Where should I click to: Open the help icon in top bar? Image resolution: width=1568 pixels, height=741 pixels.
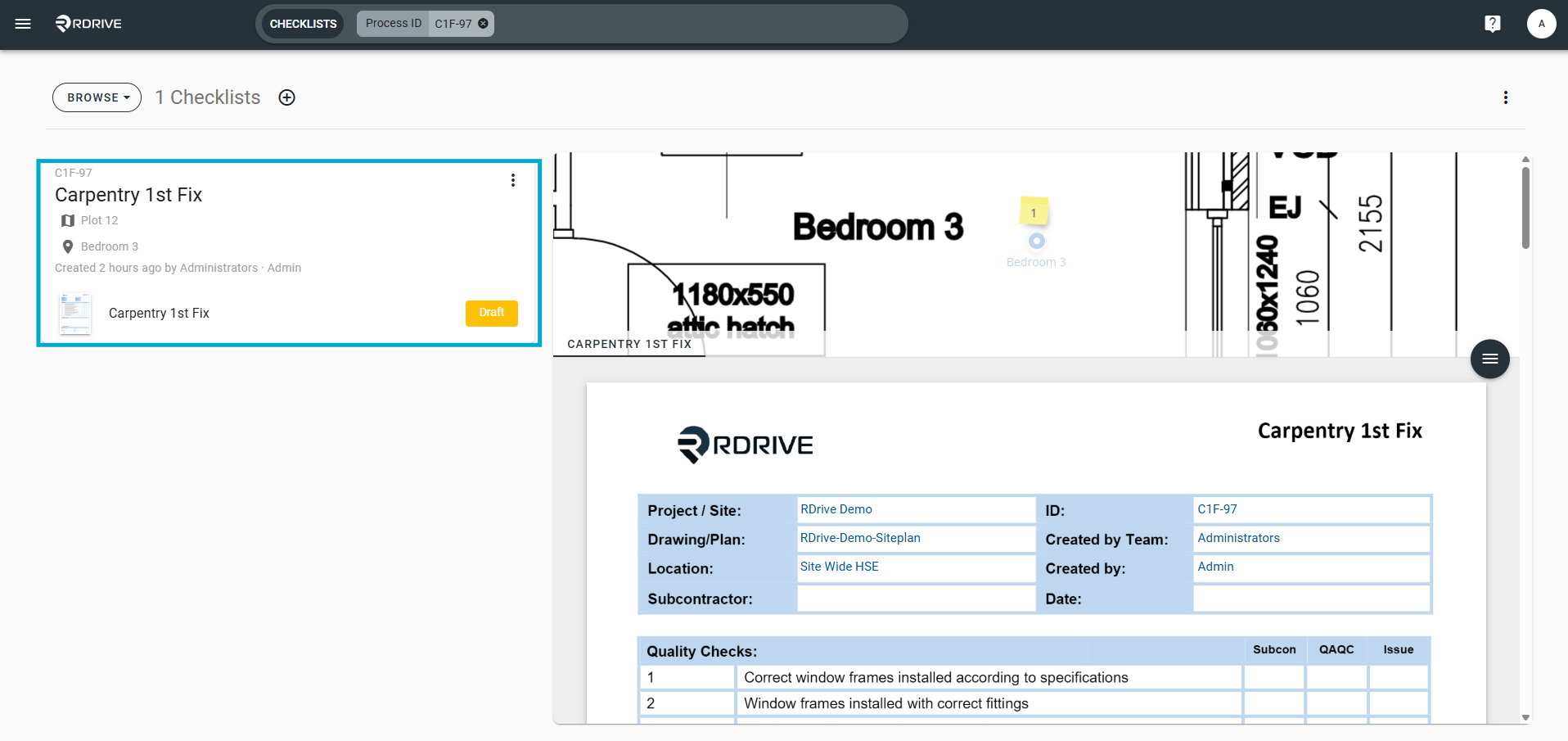tap(1493, 24)
